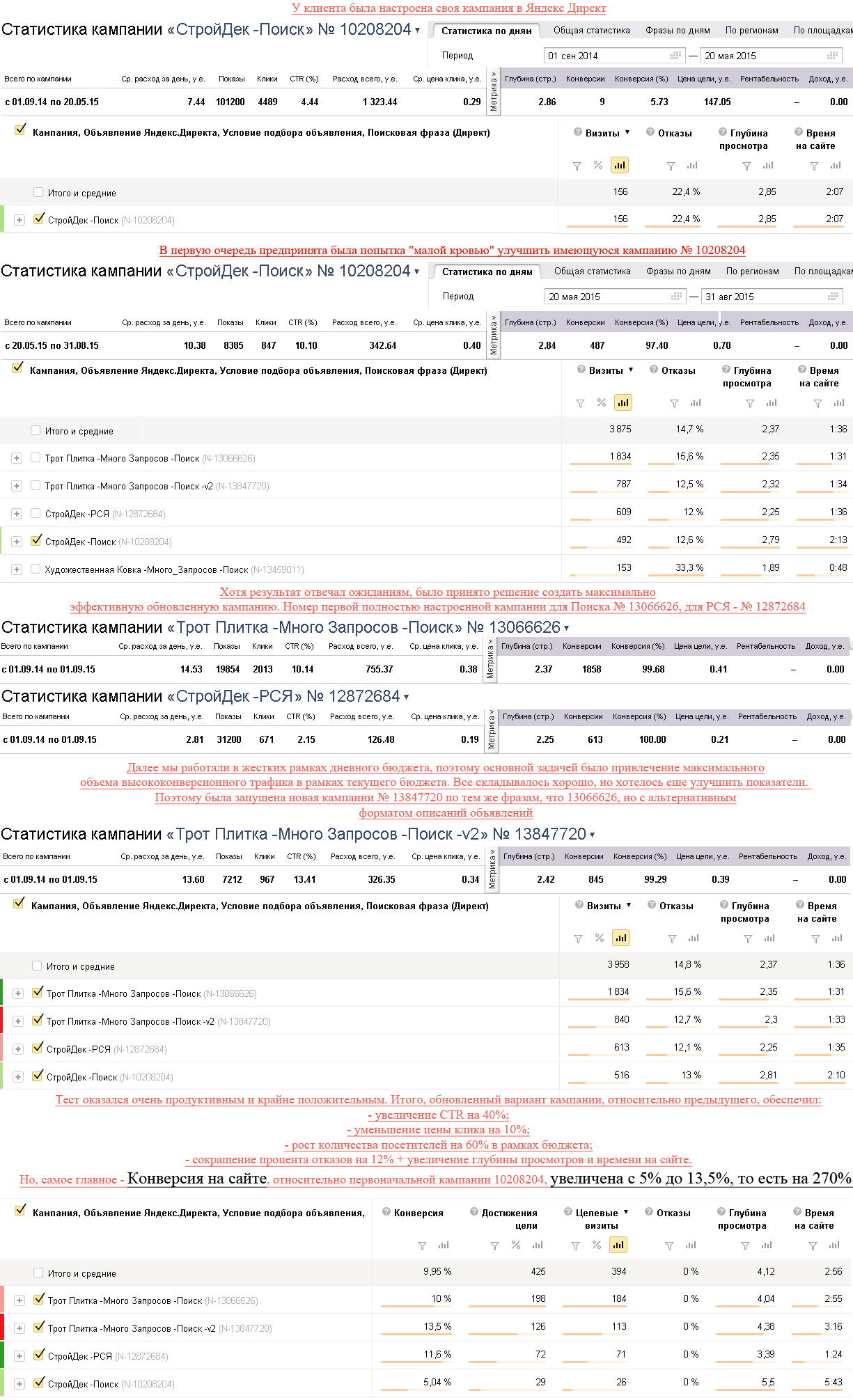Click the chart icon under Отказы in the 22,4 % table
The height and width of the screenshot is (1400, 853).
tap(691, 165)
